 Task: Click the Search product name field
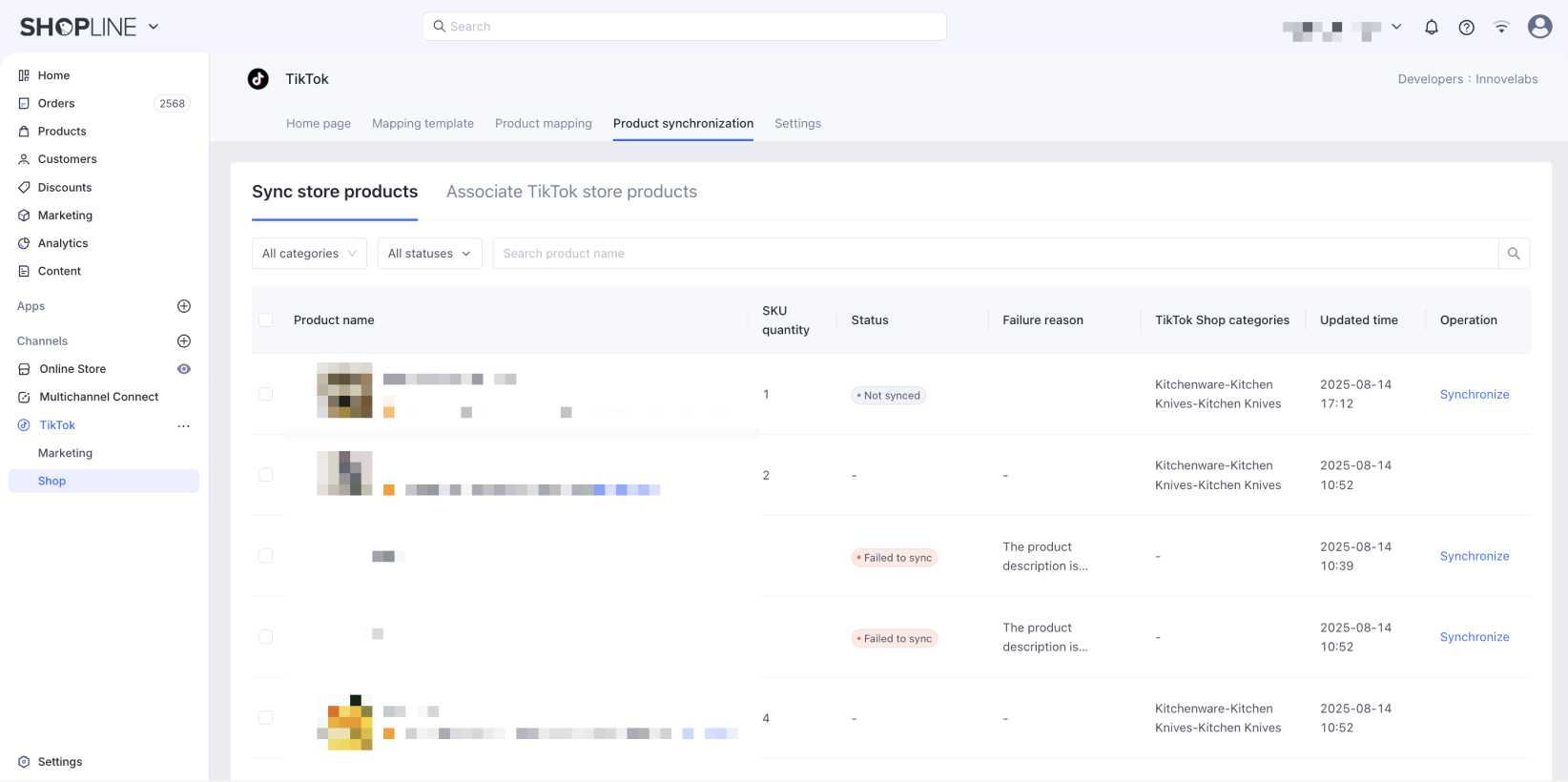pos(992,254)
